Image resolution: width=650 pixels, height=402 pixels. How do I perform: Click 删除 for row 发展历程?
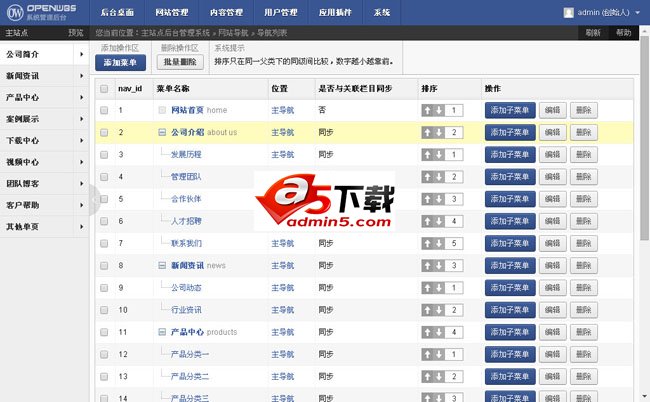tap(584, 155)
